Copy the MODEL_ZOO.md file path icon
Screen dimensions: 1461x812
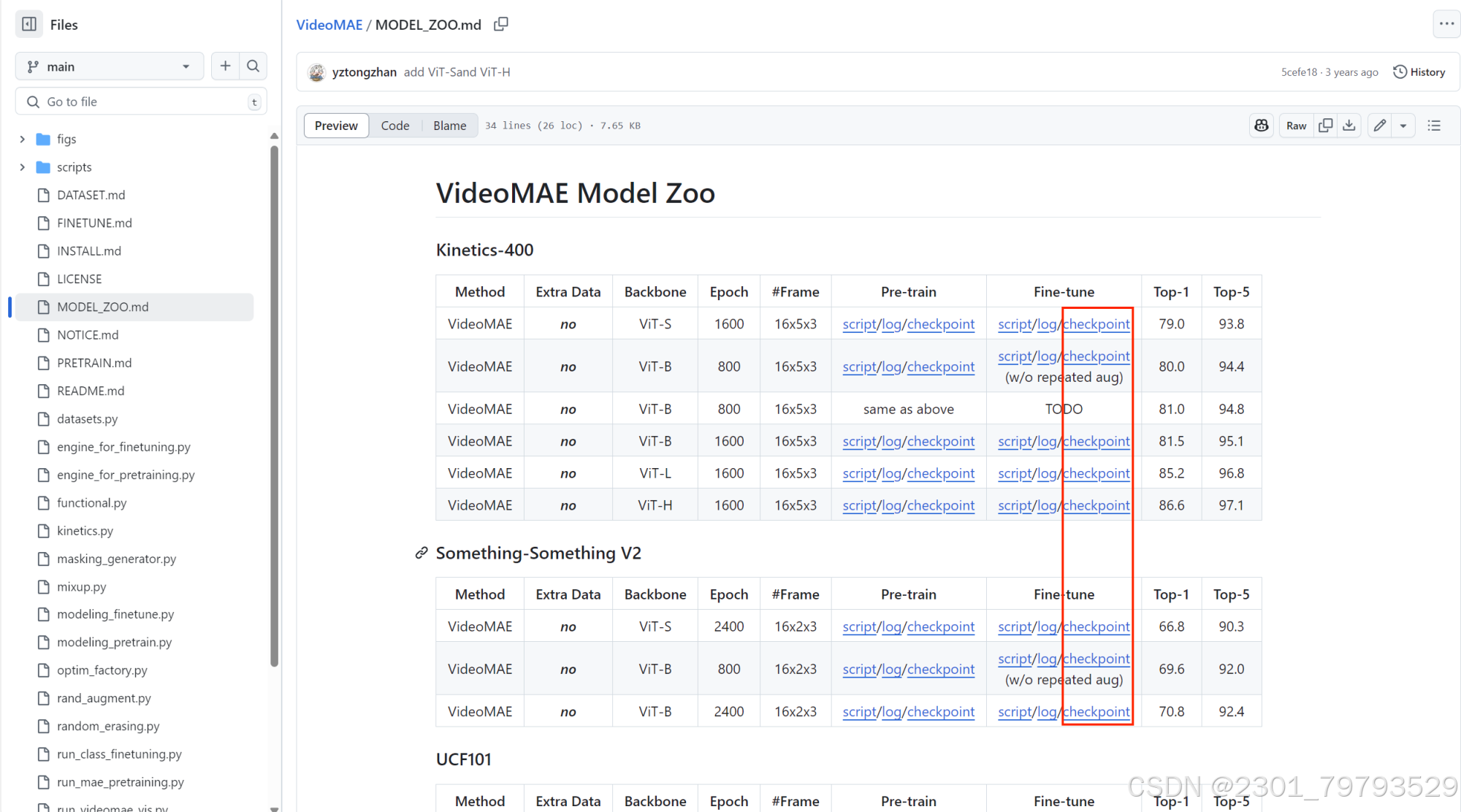[501, 23]
